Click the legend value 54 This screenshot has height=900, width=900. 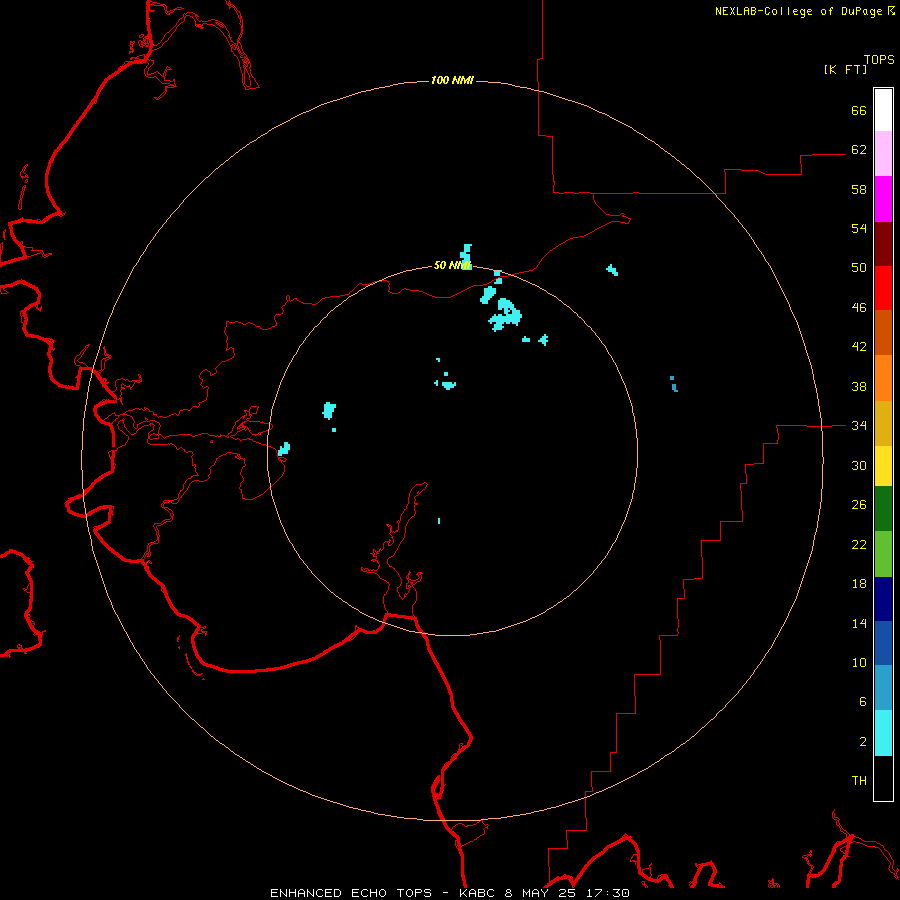coord(859,228)
